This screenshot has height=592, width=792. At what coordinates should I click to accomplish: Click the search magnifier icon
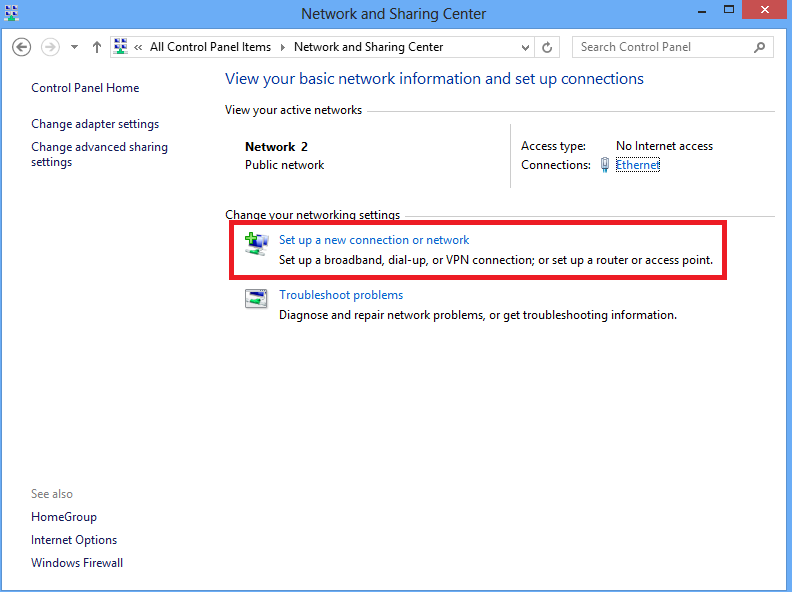pos(760,47)
